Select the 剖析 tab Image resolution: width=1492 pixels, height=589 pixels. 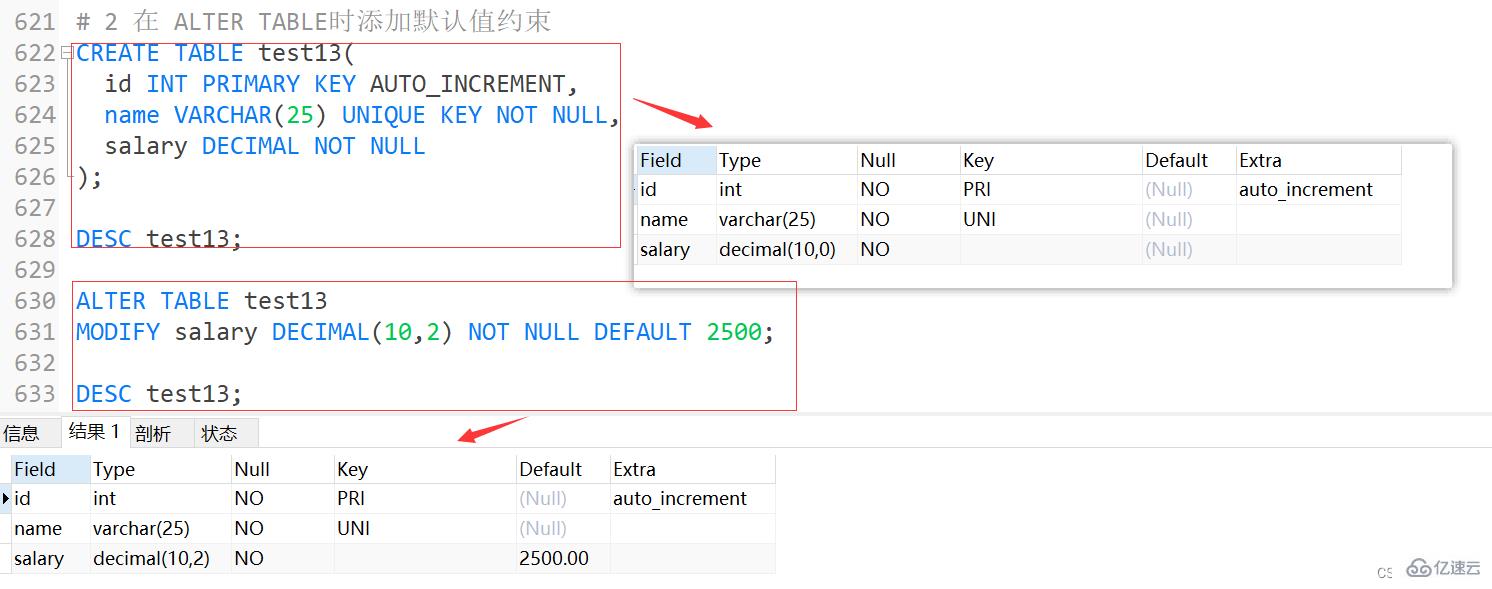158,432
